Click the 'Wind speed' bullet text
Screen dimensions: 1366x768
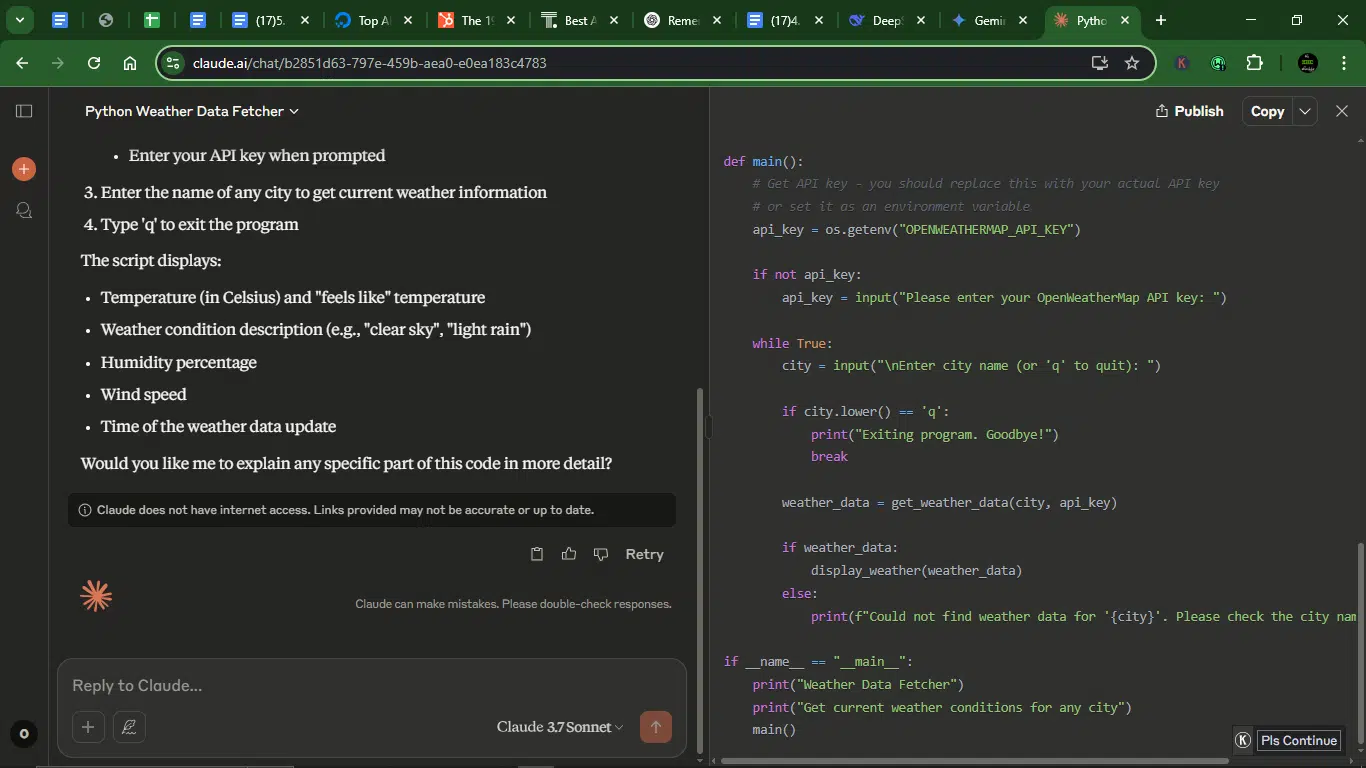(144, 394)
